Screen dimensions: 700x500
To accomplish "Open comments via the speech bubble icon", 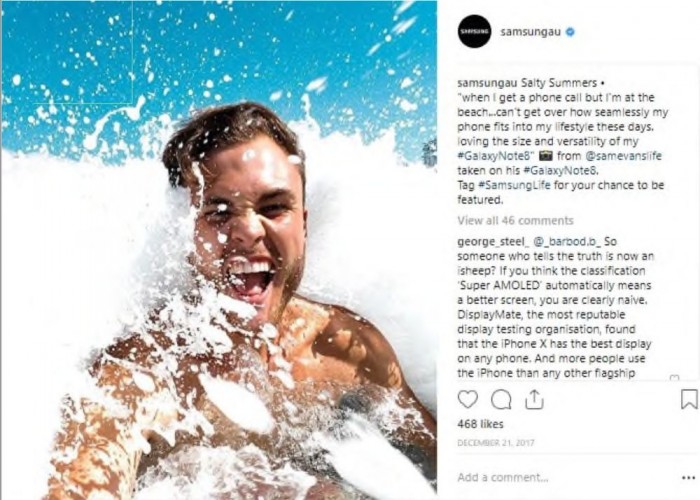I will click(501, 399).
